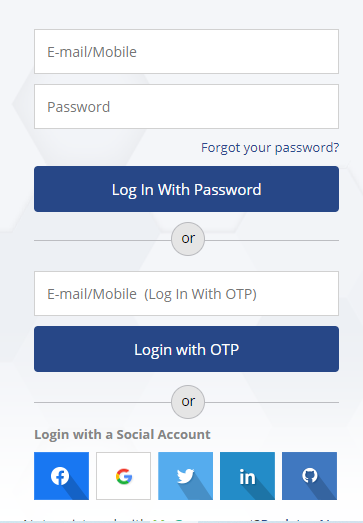Click the 'Login with a Social Account' heading
363x523 pixels.
point(122,434)
